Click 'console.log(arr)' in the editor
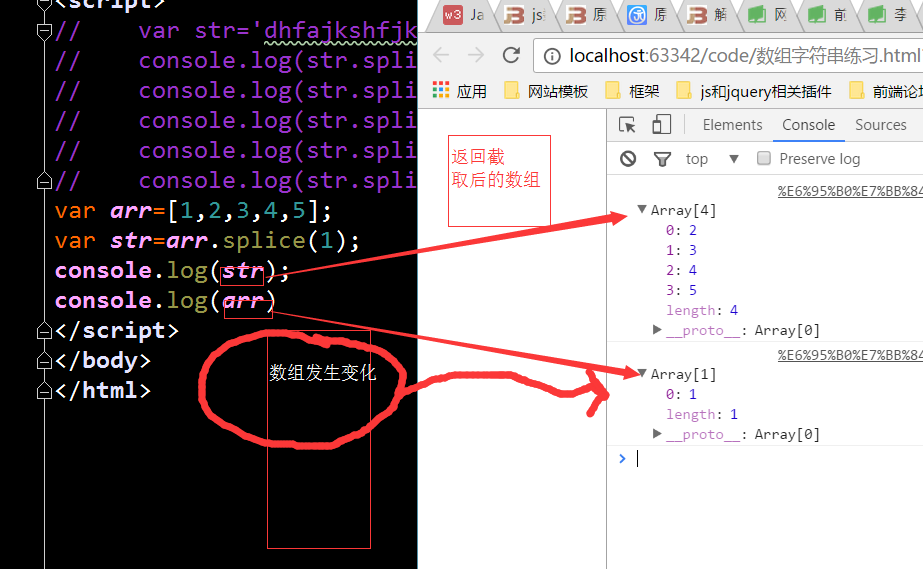 [165, 301]
